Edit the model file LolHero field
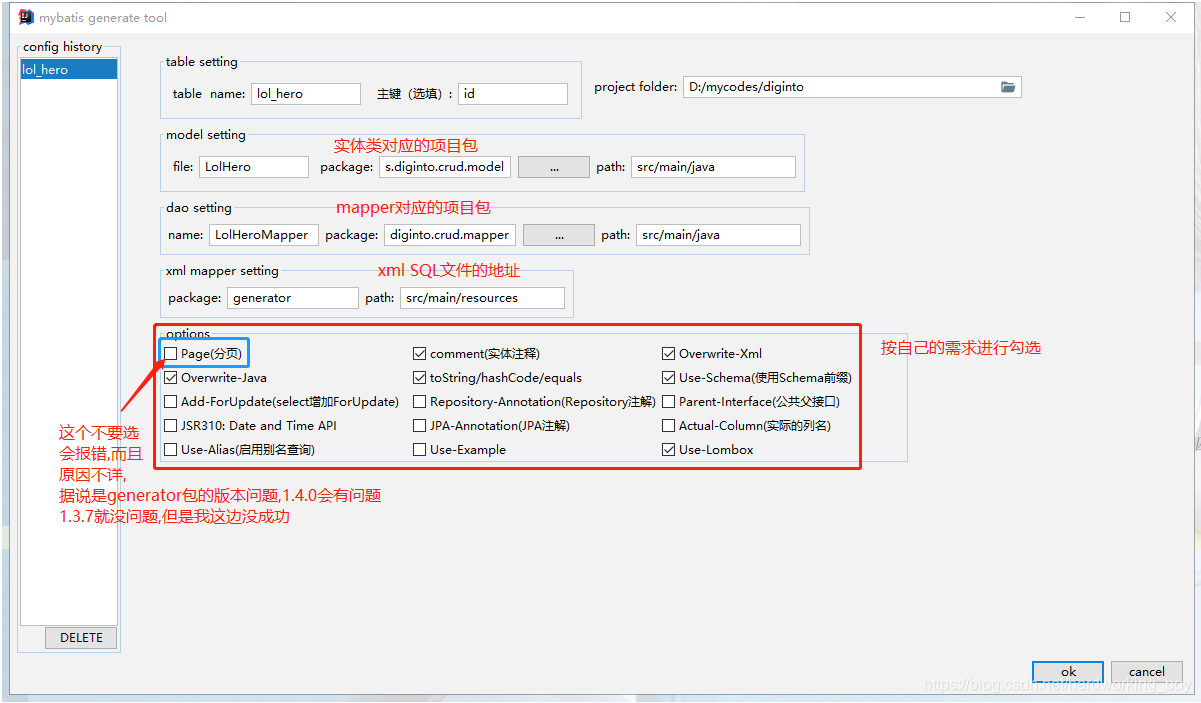The width and height of the screenshot is (1201, 703). [254, 167]
